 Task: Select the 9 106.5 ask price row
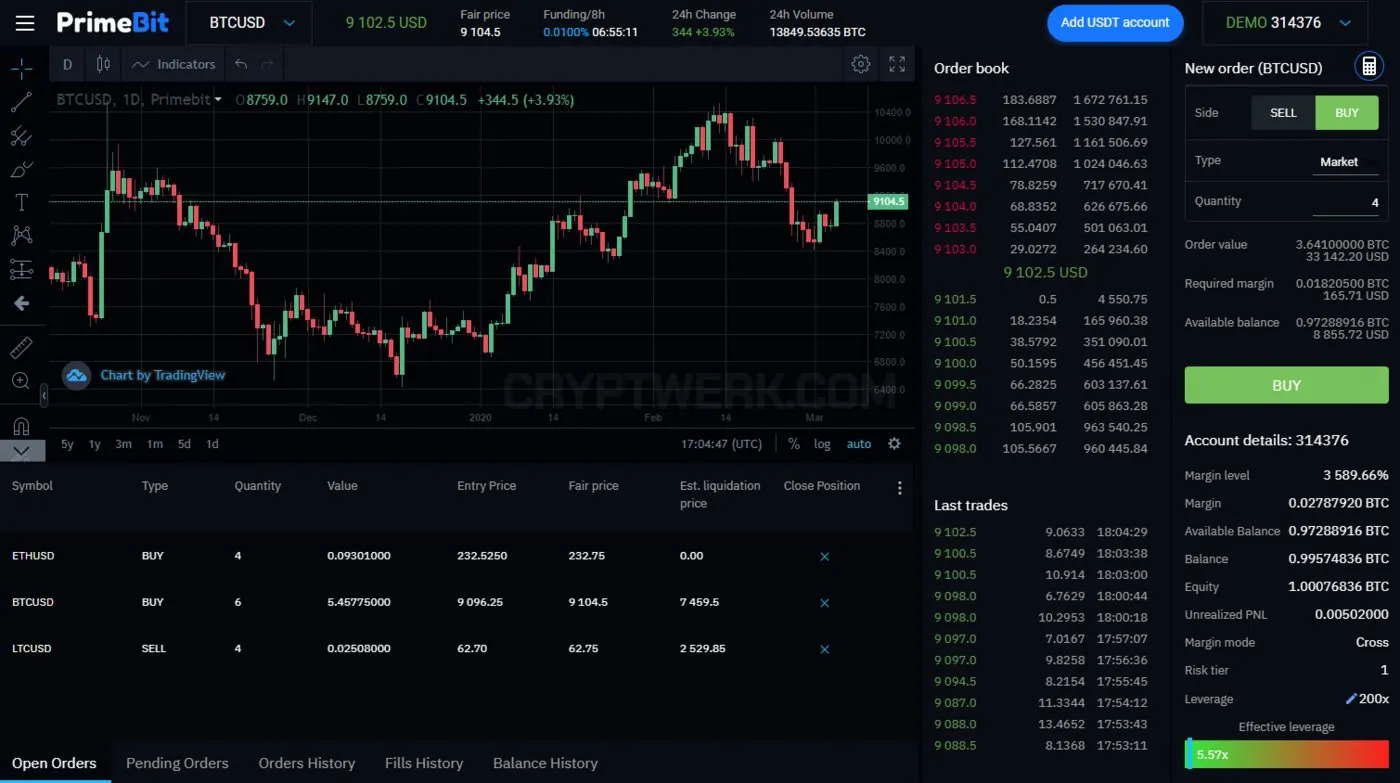click(x=1040, y=100)
